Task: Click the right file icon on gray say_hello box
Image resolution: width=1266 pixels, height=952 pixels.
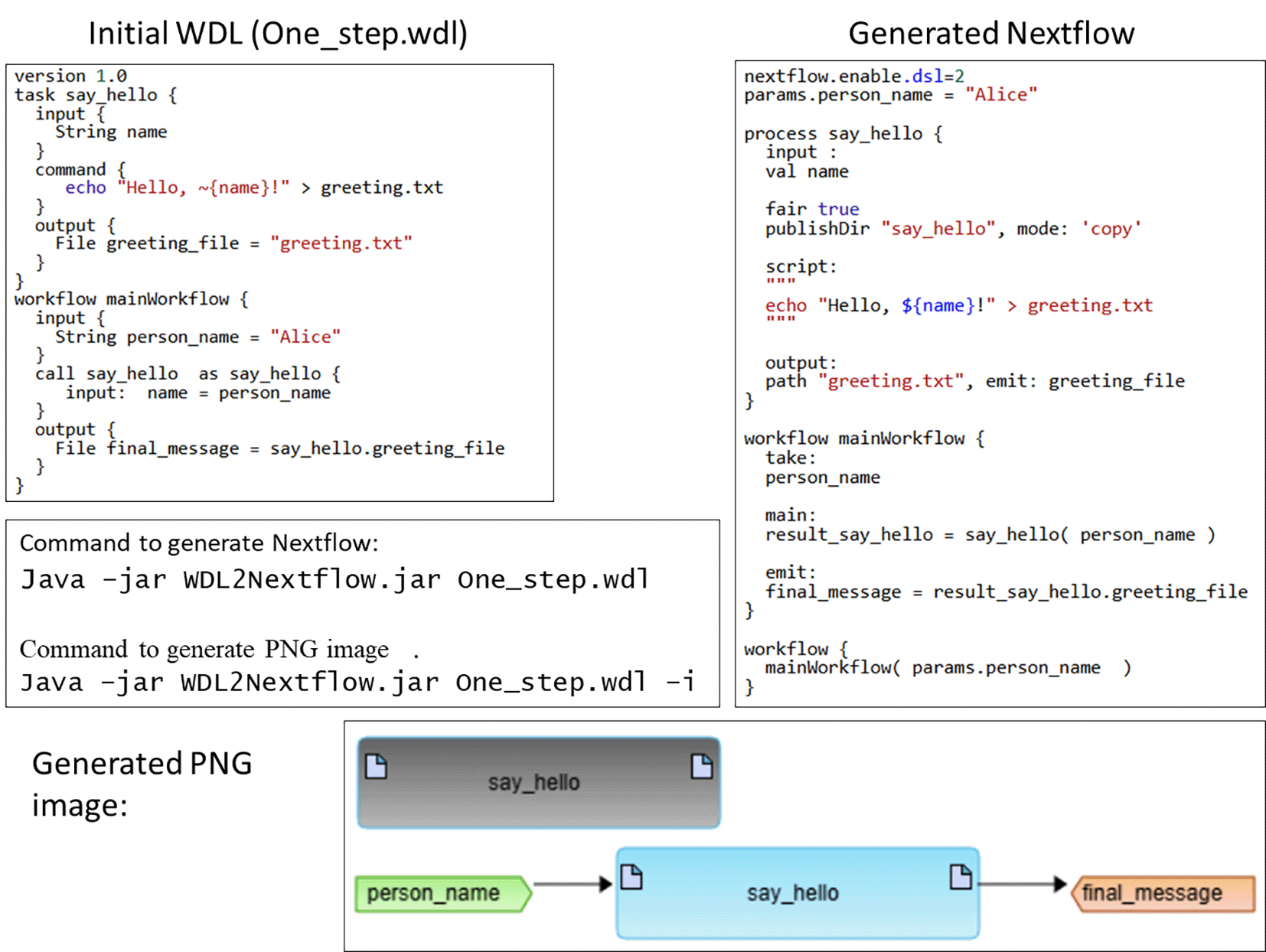Action: point(701,766)
